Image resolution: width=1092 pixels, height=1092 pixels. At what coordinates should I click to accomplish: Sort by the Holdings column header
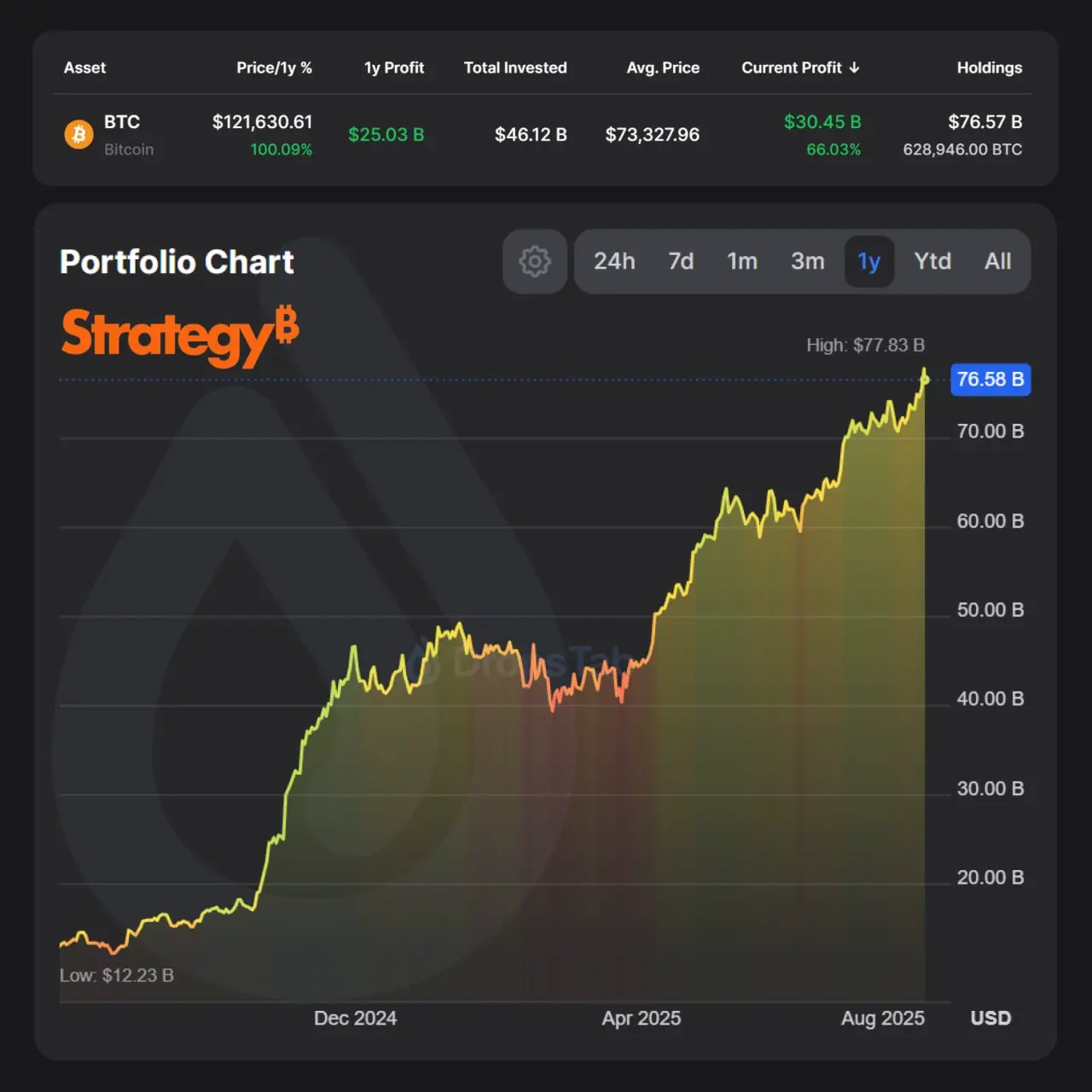989,67
